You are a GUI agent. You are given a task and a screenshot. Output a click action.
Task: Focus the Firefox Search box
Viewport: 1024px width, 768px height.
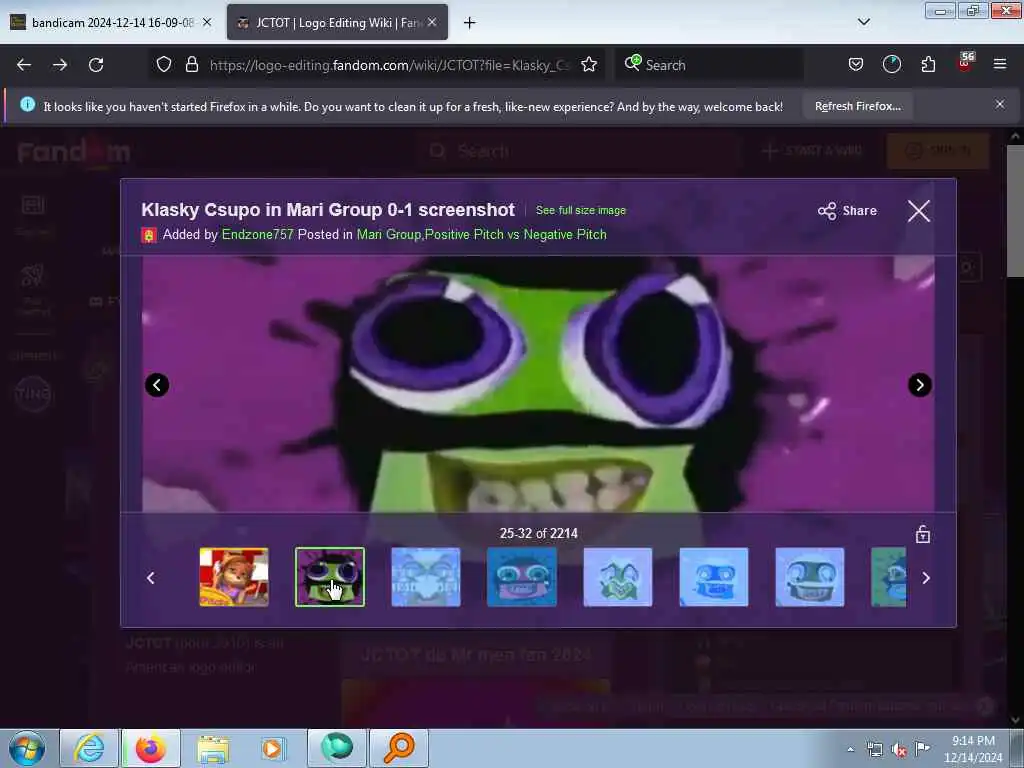pos(709,65)
